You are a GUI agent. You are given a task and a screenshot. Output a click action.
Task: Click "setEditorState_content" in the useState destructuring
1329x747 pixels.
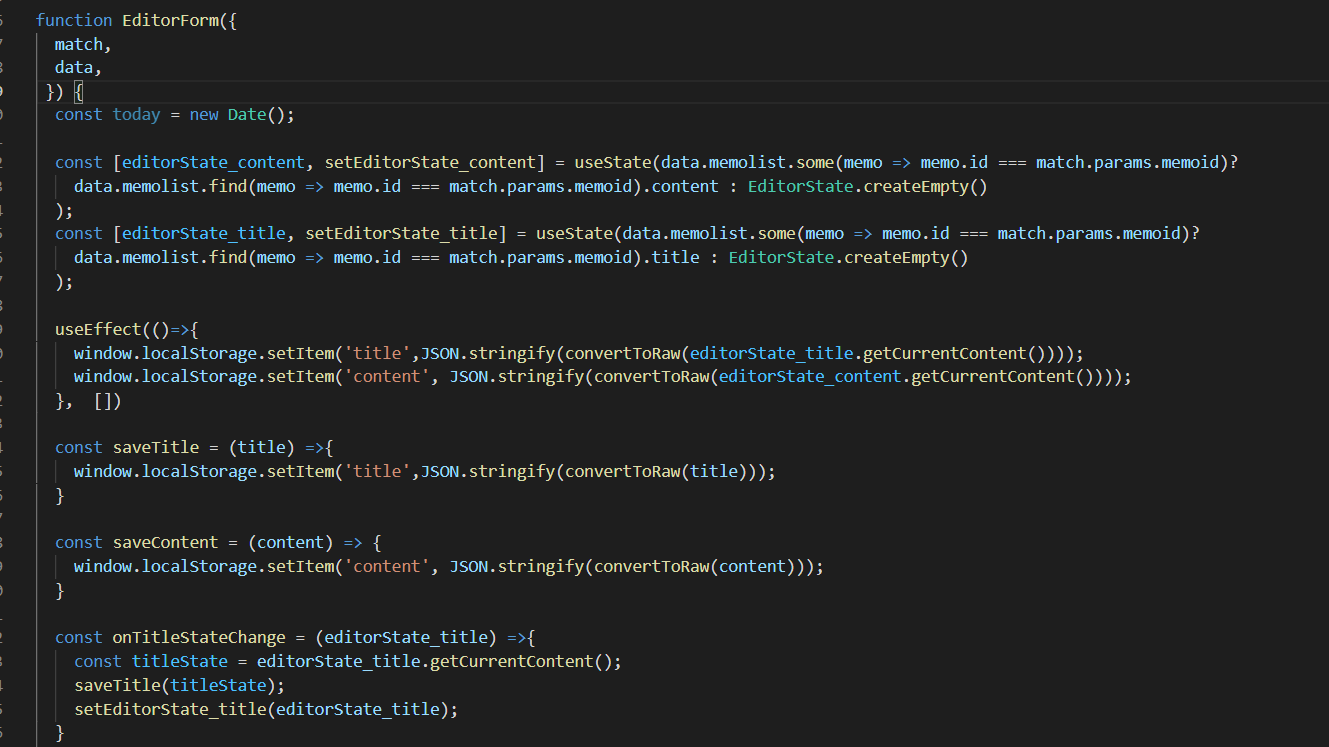pyautogui.click(x=430, y=162)
